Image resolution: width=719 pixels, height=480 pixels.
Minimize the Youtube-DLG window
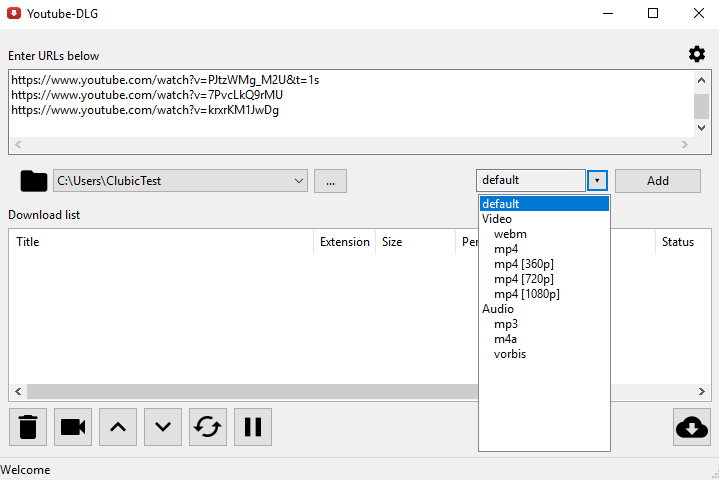point(608,13)
